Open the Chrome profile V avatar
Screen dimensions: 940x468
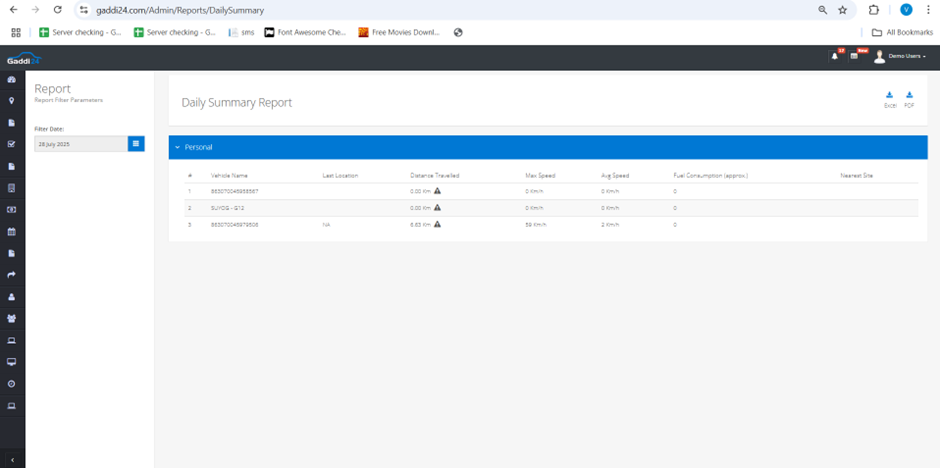pos(906,10)
